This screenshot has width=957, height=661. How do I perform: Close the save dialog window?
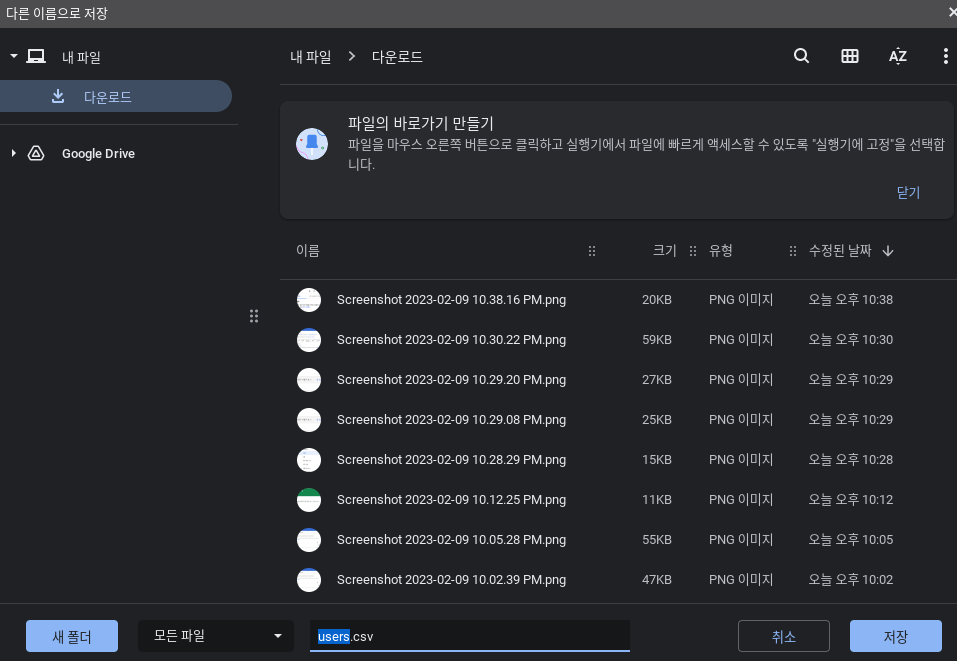point(952,12)
